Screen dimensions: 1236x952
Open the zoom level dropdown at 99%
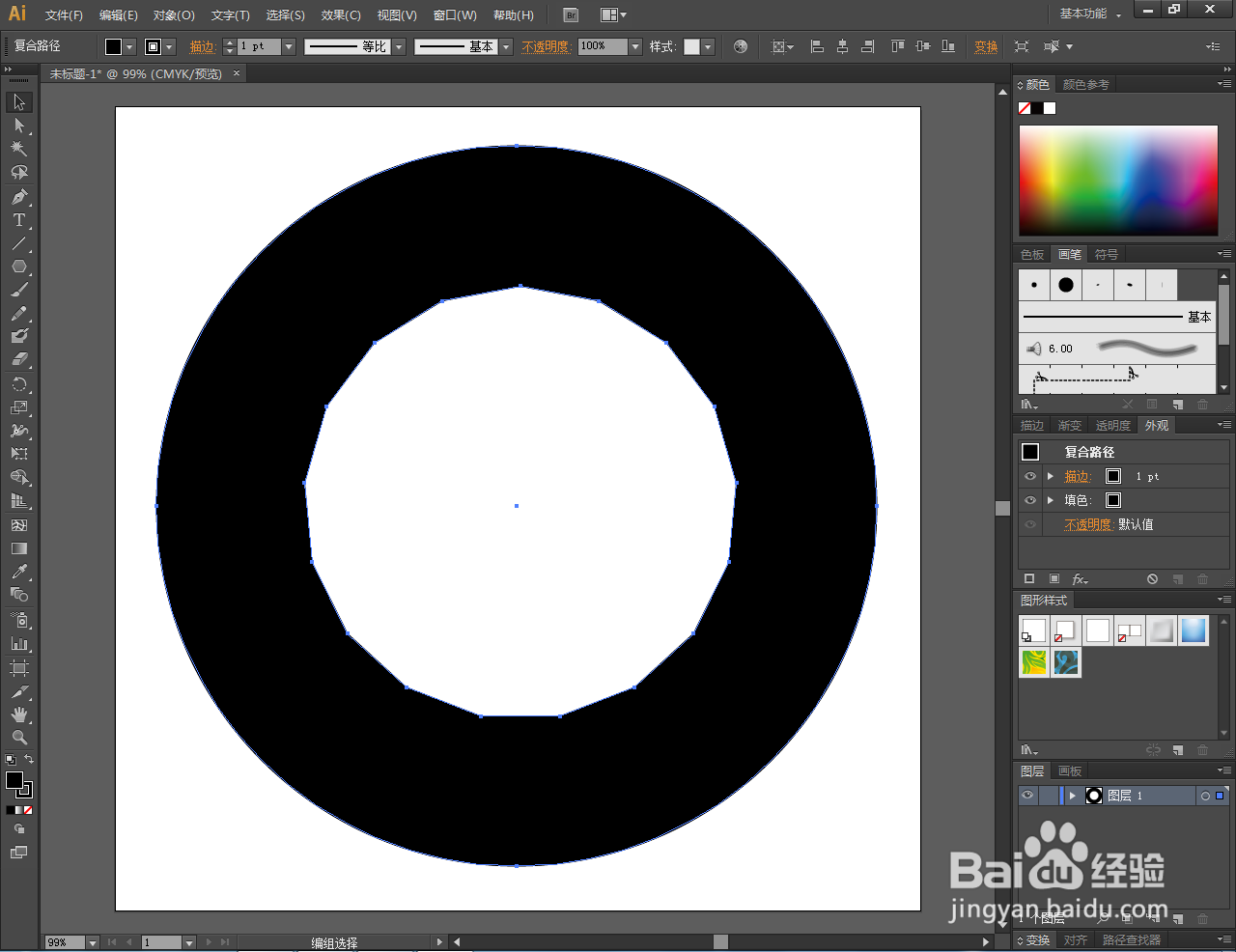(93, 942)
